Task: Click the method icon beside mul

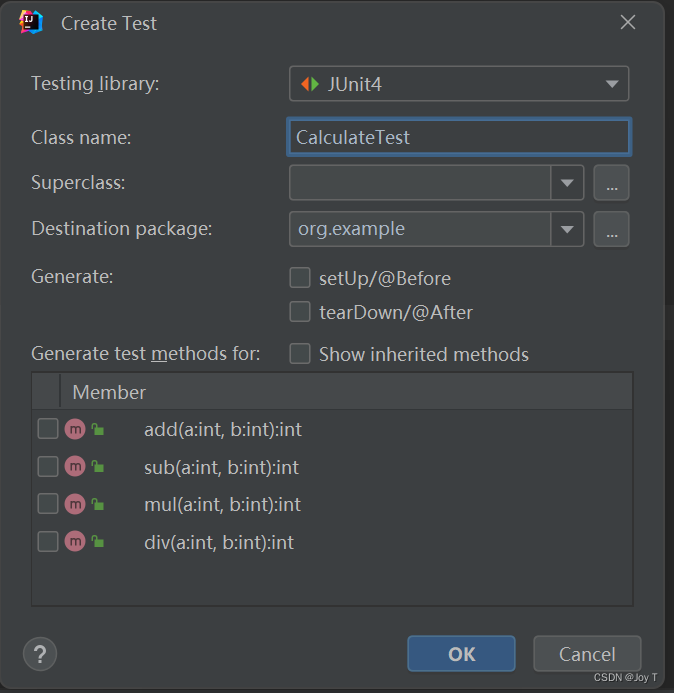Action: pos(75,504)
